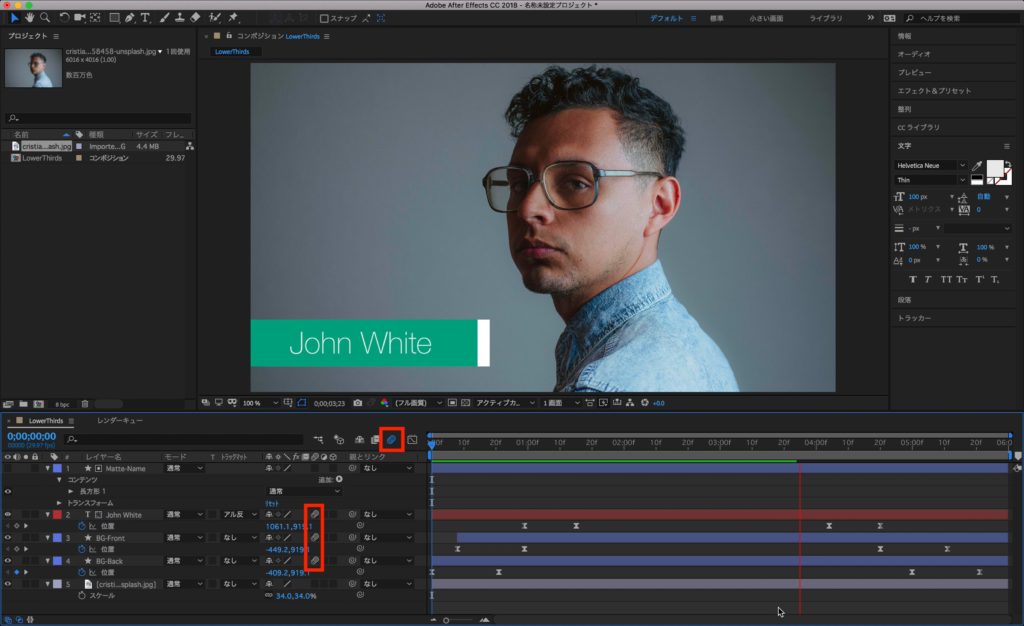Select the 標準 workspace
Image resolution: width=1024 pixels, height=626 pixels.
point(717,18)
